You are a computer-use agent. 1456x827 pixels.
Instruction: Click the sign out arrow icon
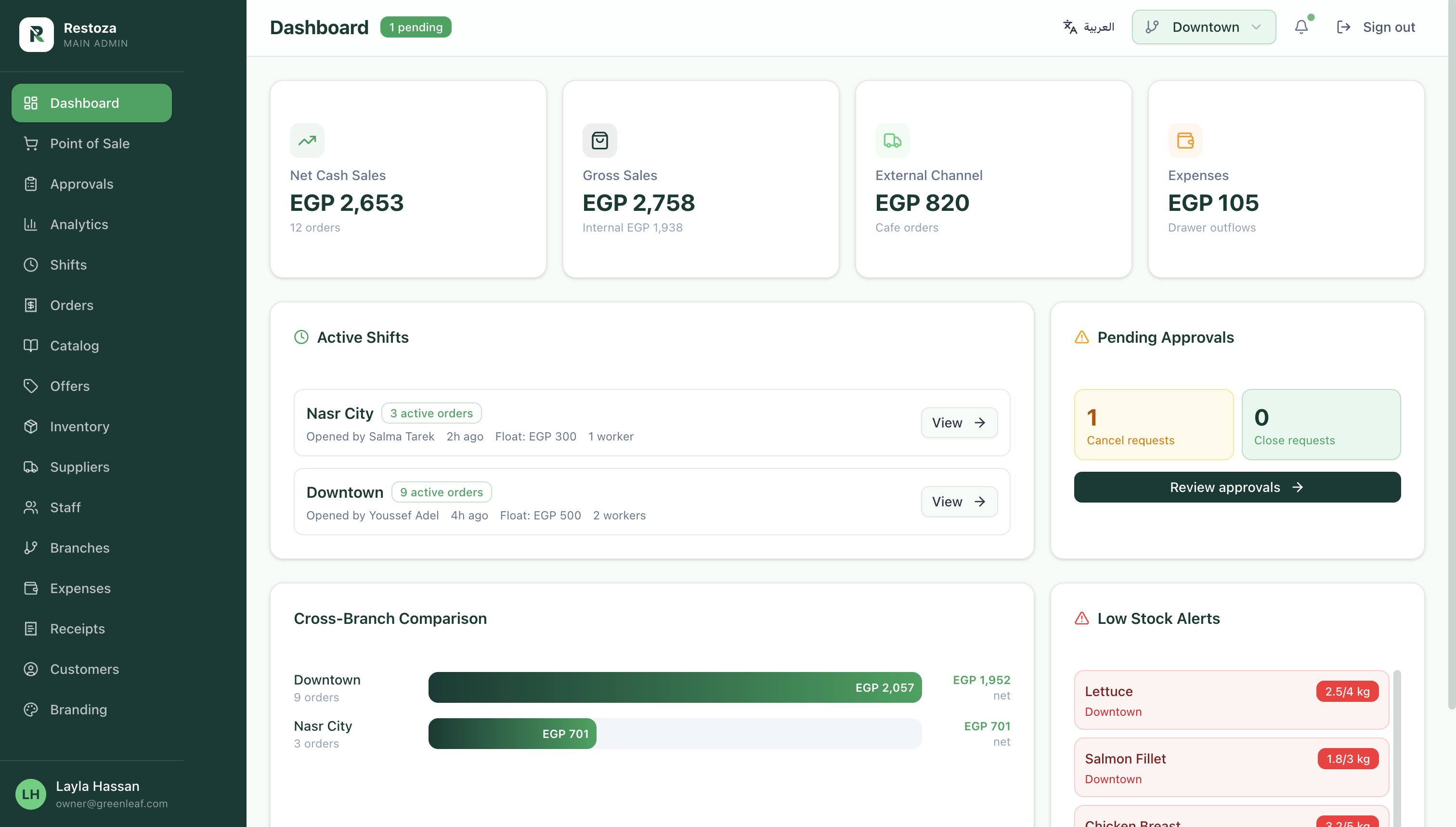1343,26
